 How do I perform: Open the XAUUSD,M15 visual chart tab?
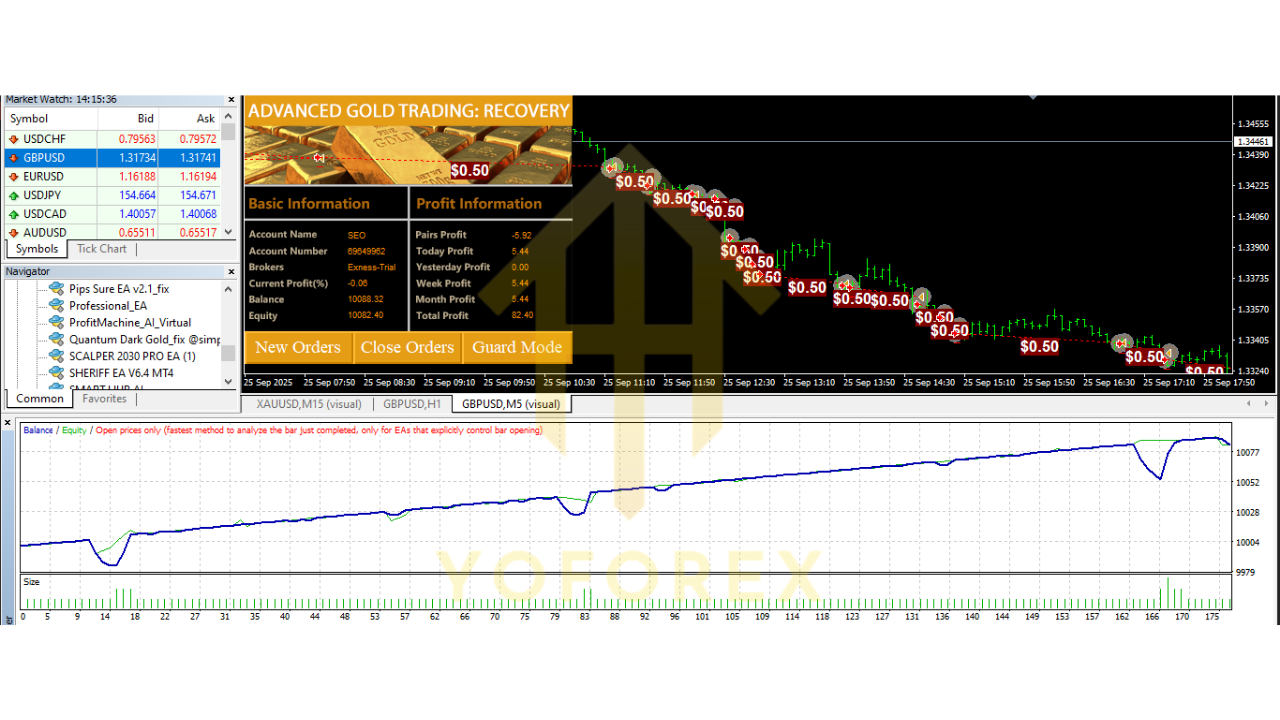307,404
